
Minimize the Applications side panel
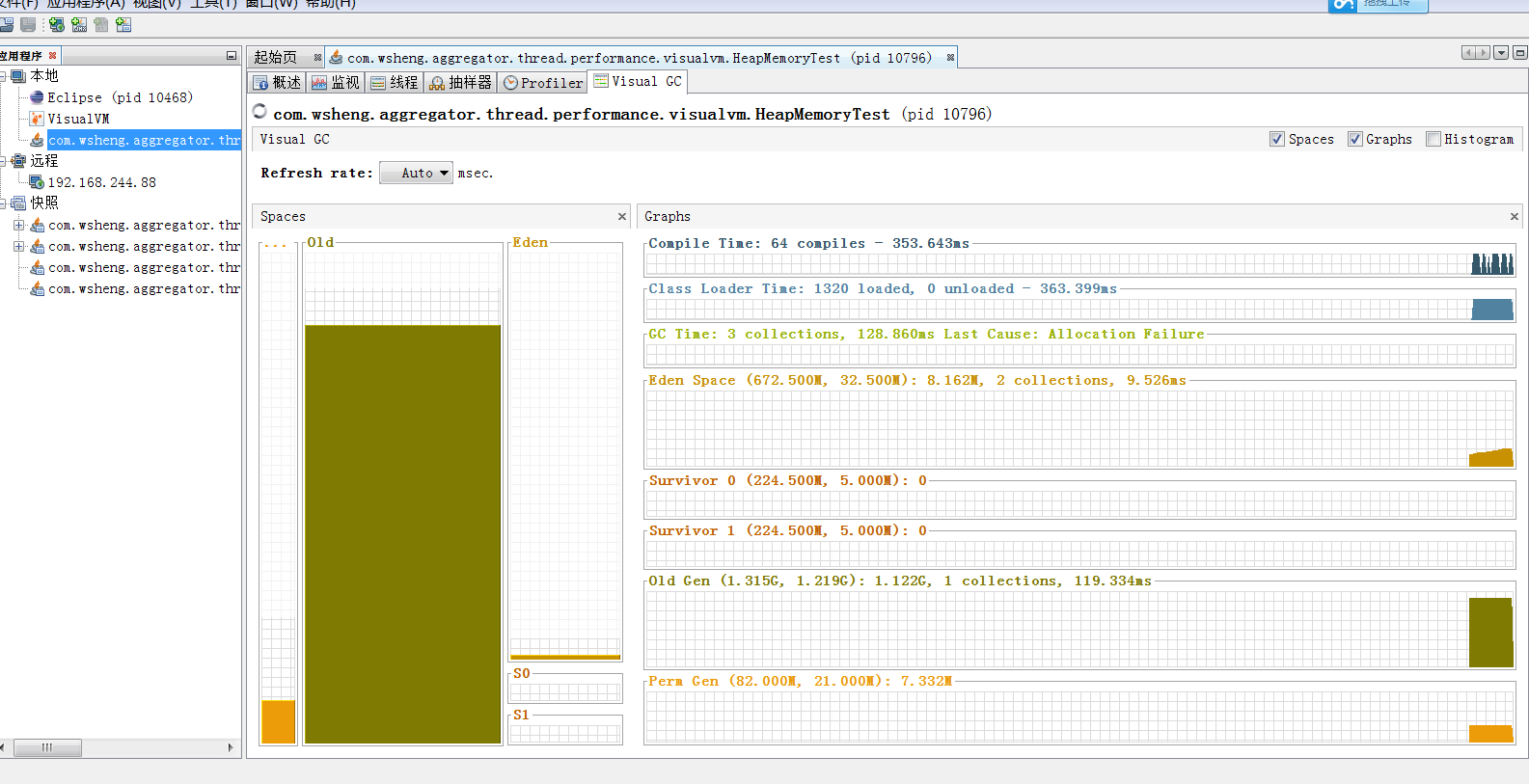point(232,56)
